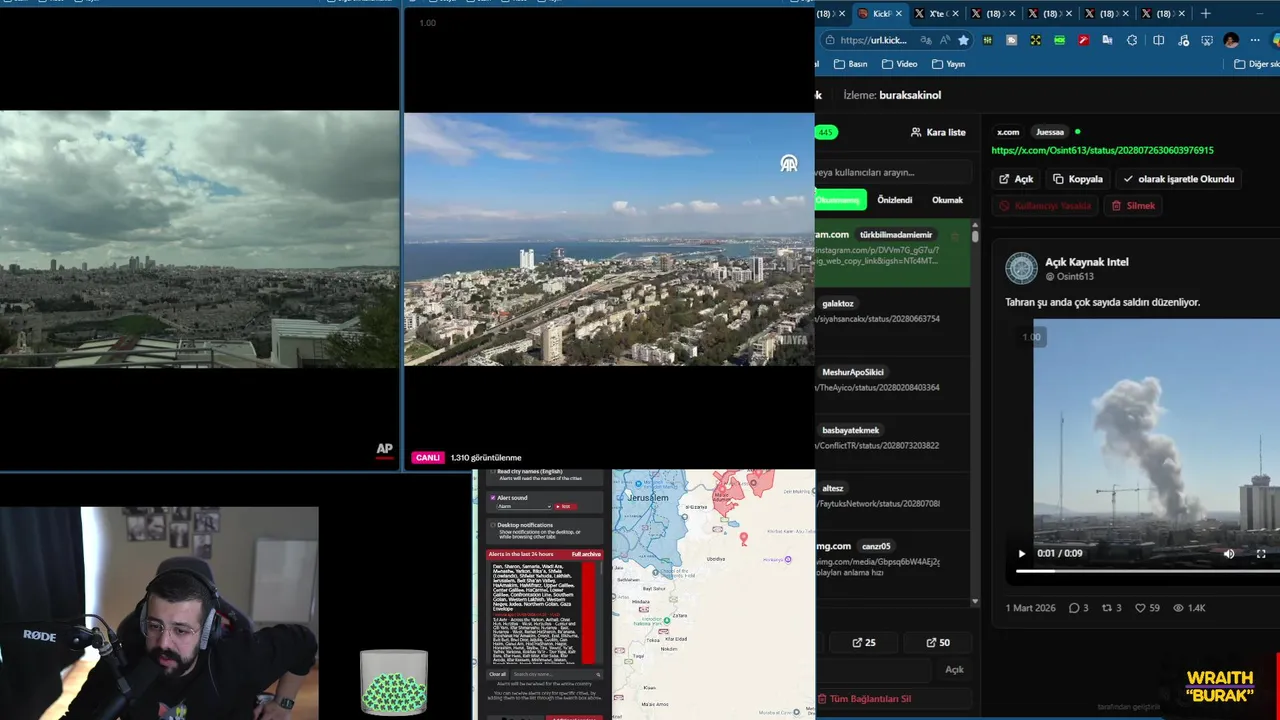Toggle Read city names (English) checkbox

(493, 471)
